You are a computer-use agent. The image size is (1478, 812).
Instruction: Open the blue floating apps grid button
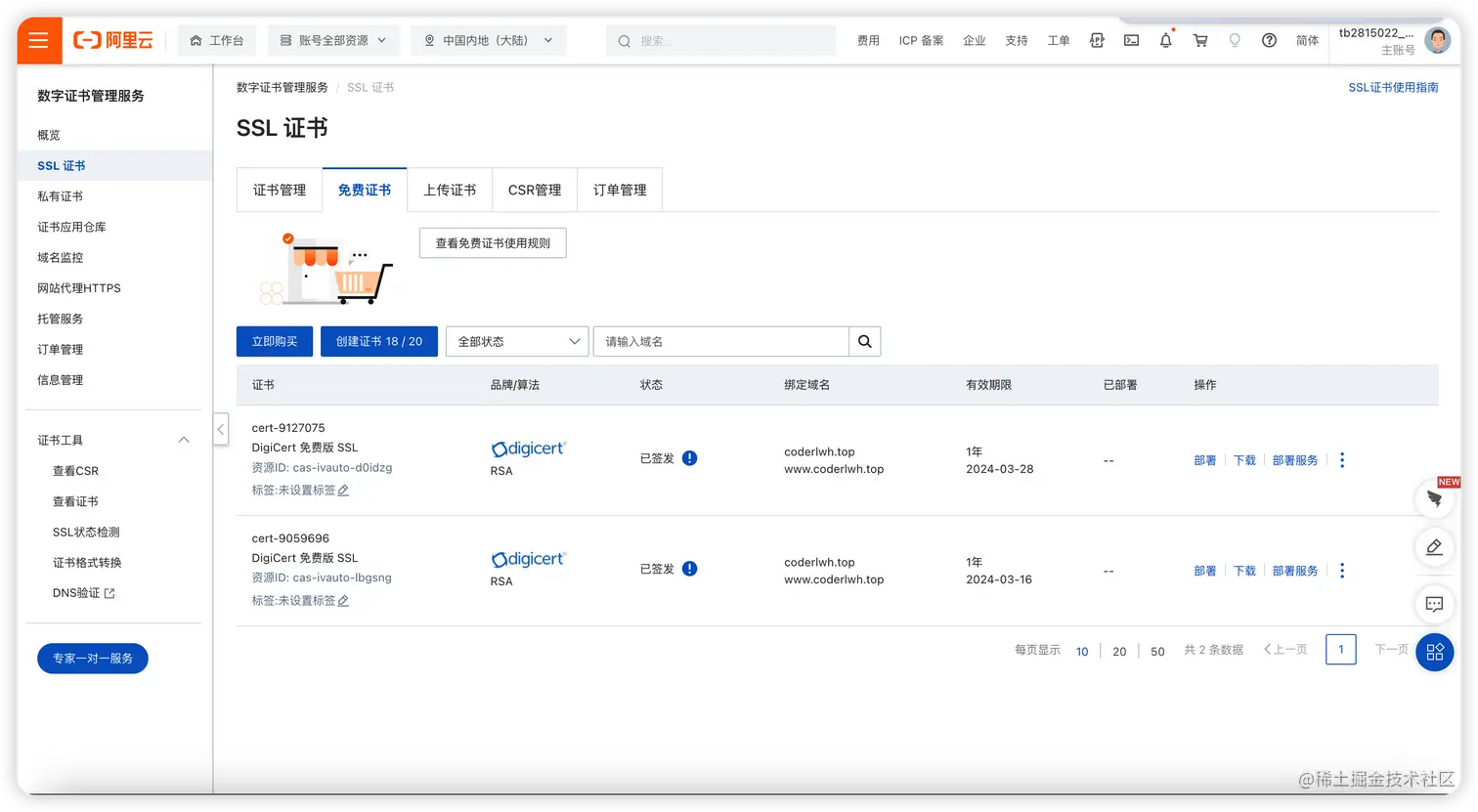pos(1435,652)
